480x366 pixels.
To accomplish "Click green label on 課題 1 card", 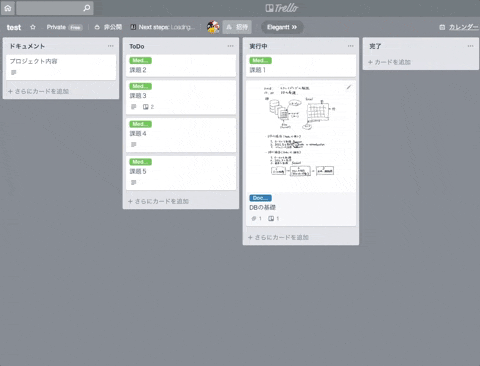I will (x=260, y=60).
